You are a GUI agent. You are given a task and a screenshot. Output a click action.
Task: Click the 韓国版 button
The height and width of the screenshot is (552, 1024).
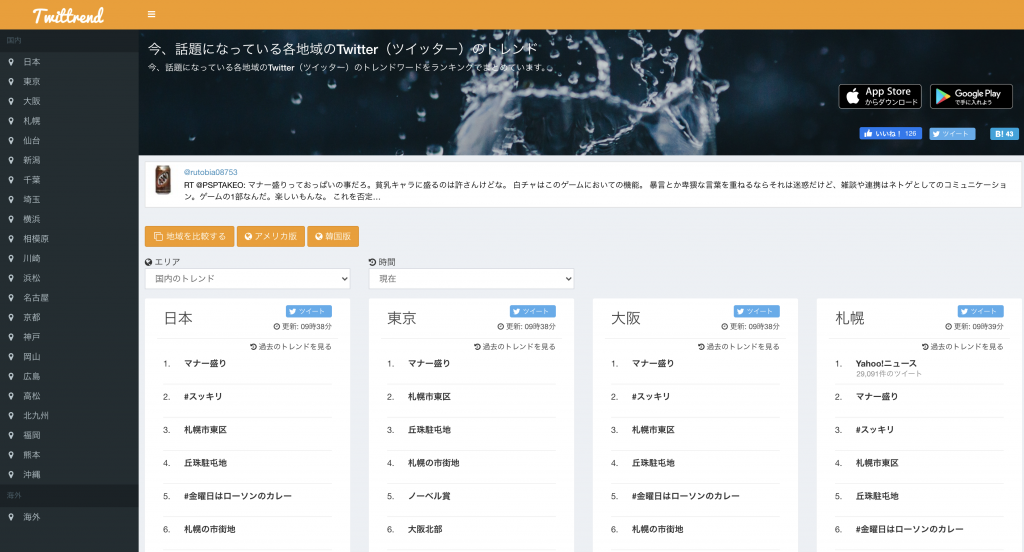tap(333, 236)
